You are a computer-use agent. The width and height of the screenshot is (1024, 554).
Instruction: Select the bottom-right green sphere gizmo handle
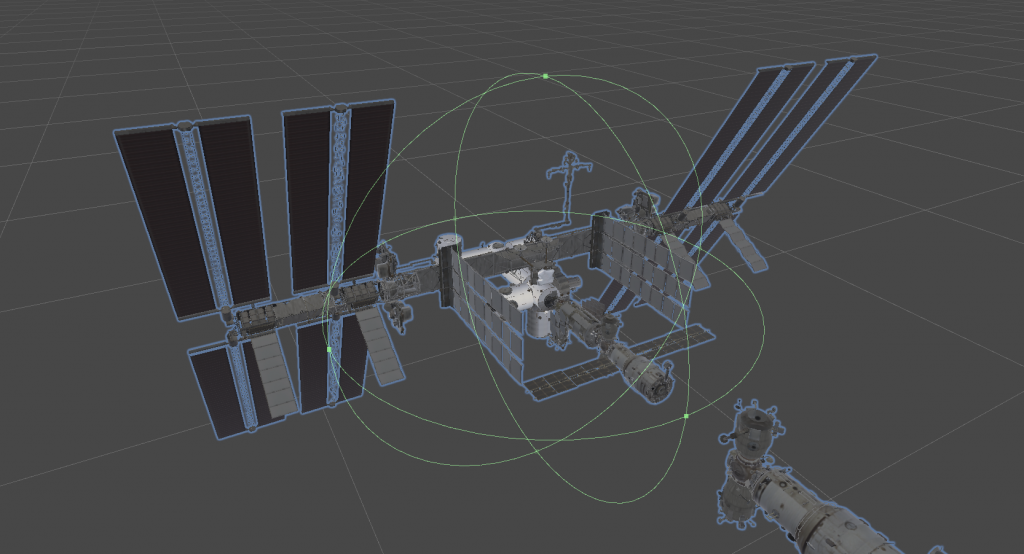686,415
